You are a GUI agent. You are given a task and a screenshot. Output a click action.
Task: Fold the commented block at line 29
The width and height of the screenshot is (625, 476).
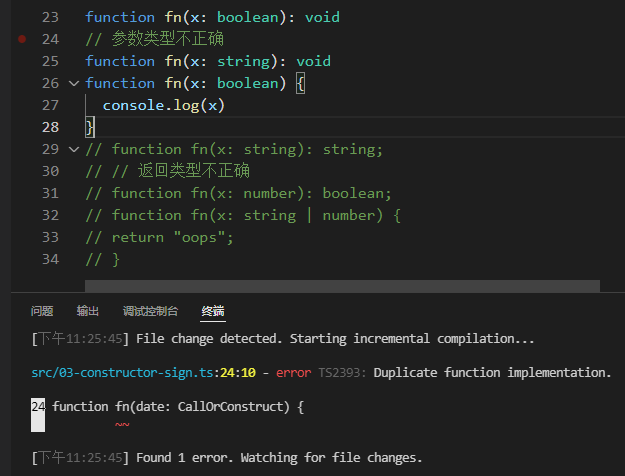coord(74,149)
